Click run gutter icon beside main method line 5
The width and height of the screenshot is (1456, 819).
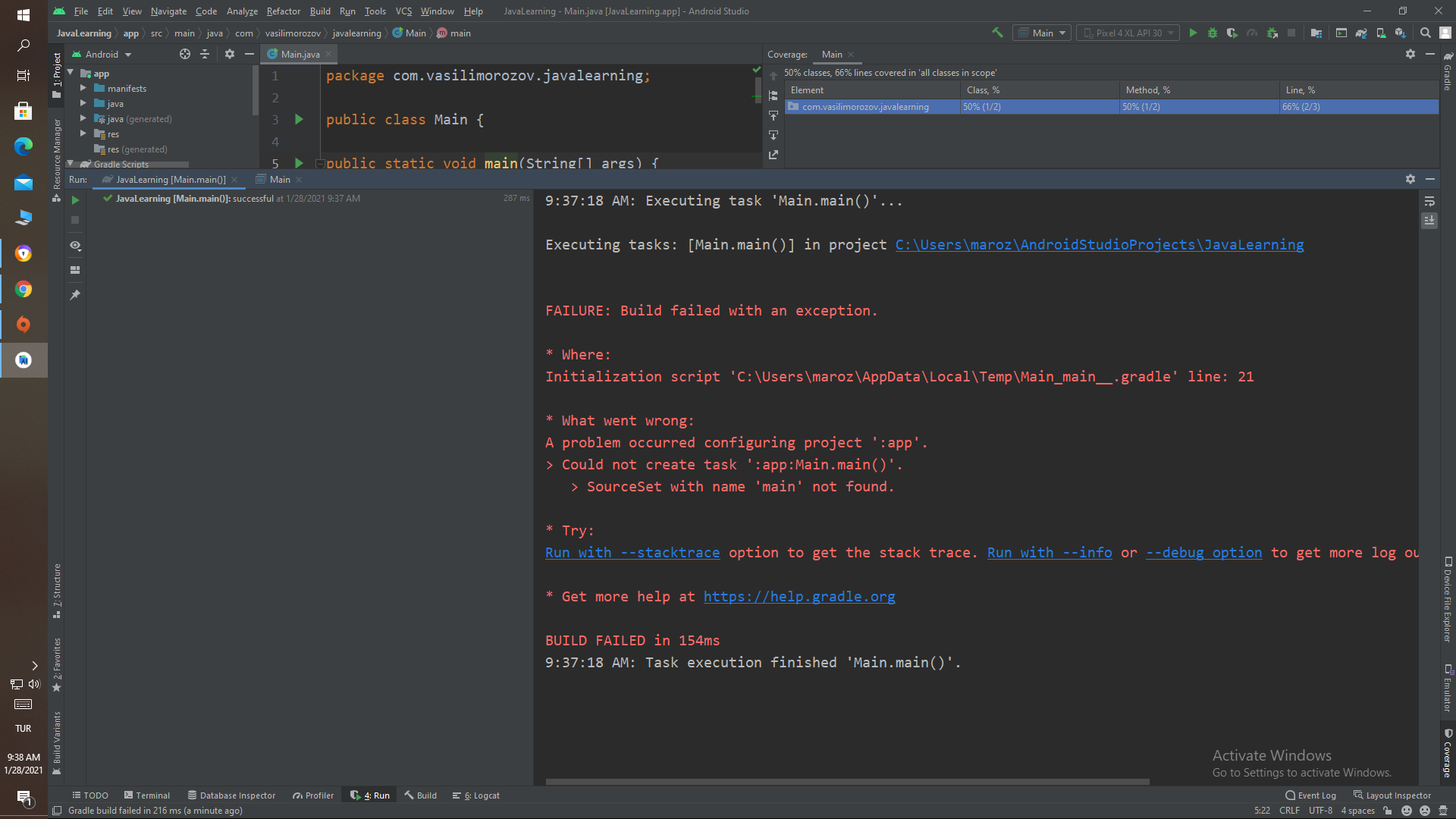pos(299,163)
